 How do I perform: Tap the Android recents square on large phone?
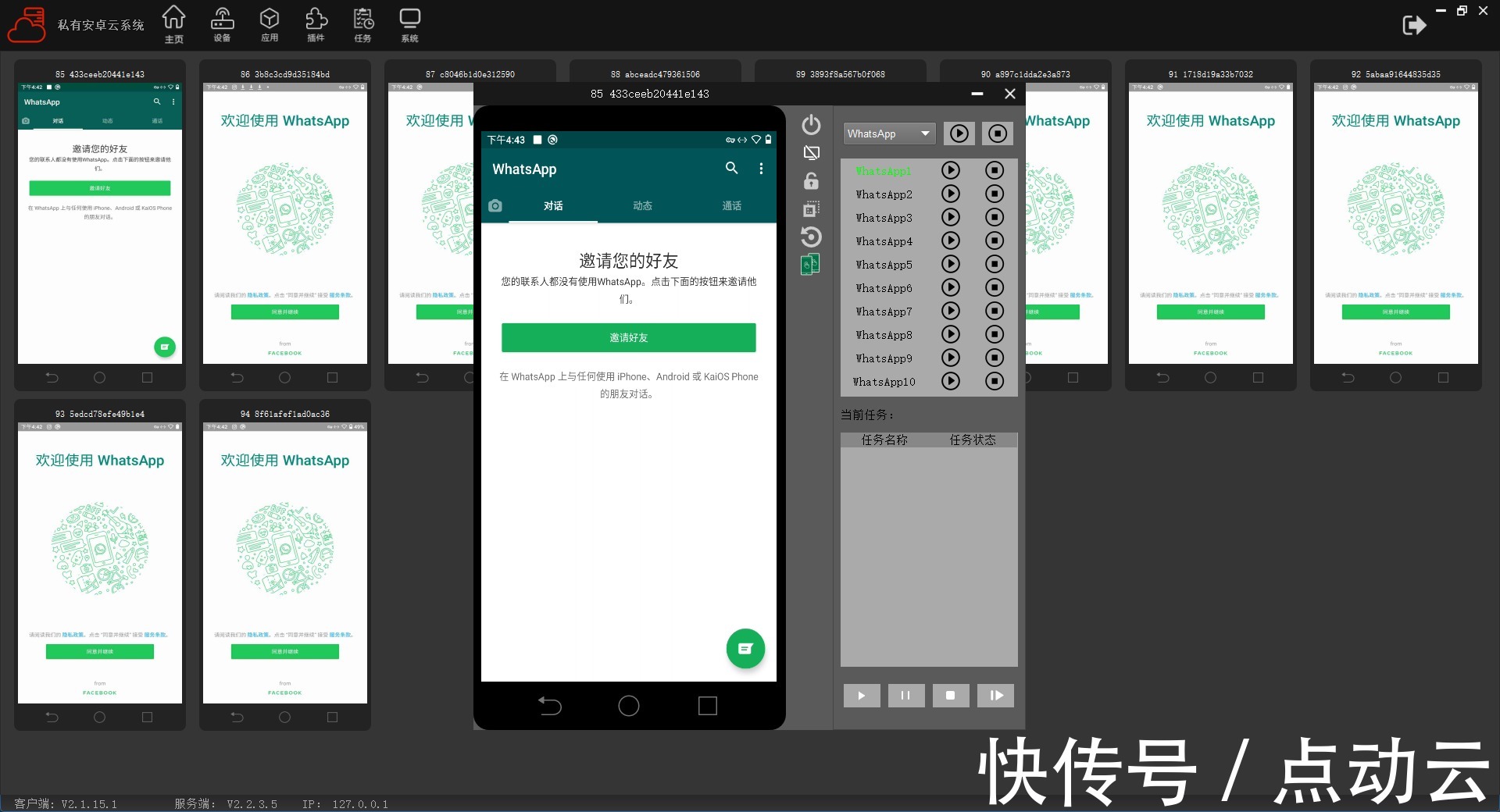click(x=708, y=706)
